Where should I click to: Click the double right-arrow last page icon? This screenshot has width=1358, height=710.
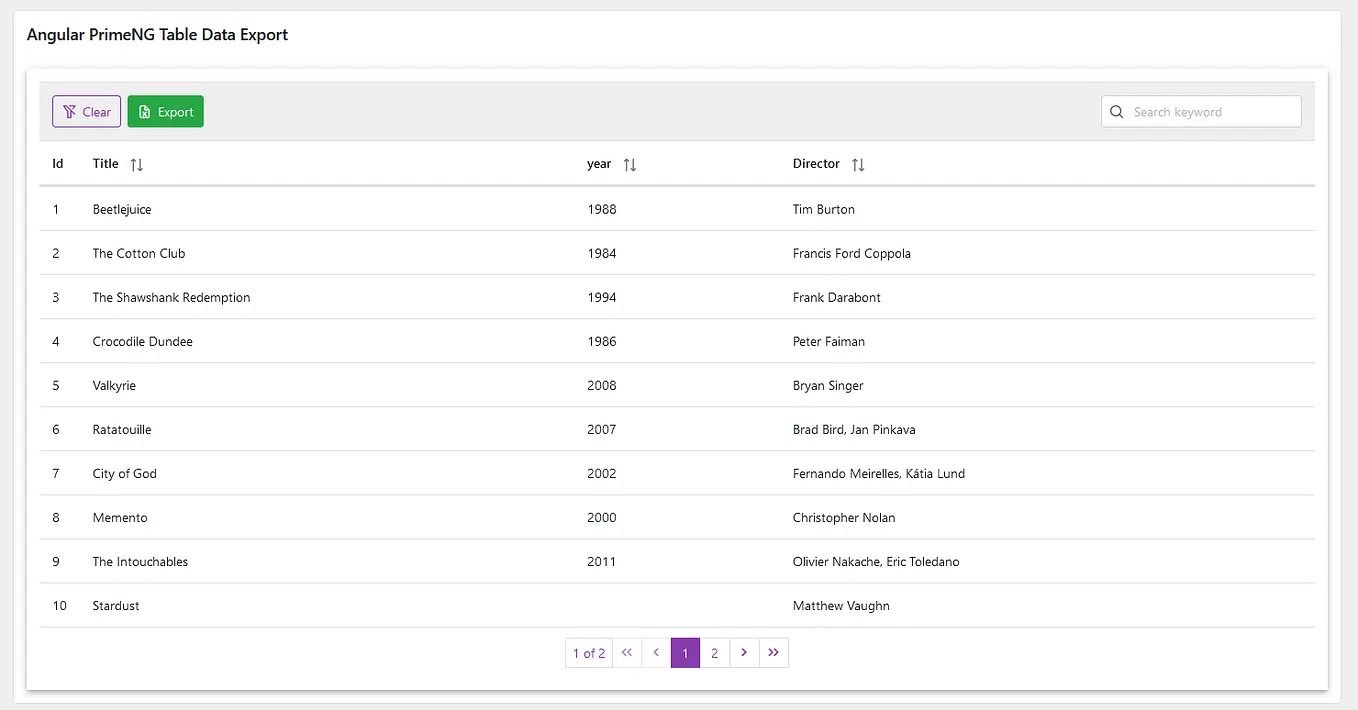pyautogui.click(x=773, y=652)
